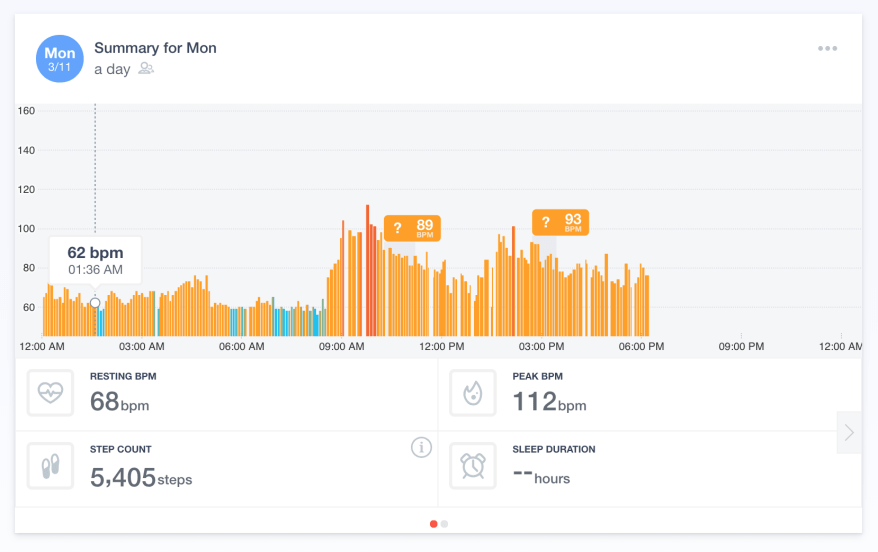Image resolution: width=878 pixels, height=552 pixels.
Task: Open the step count info icon
Action: pos(421,447)
